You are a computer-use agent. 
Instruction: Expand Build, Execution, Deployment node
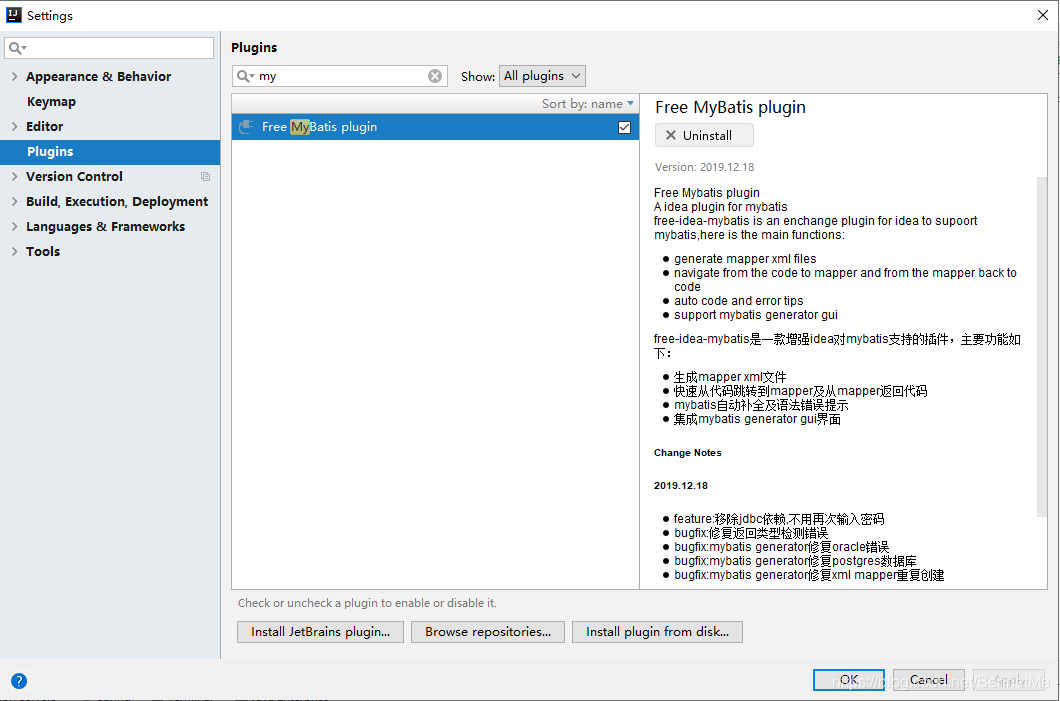pyautogui.click(x=14, y=201)
